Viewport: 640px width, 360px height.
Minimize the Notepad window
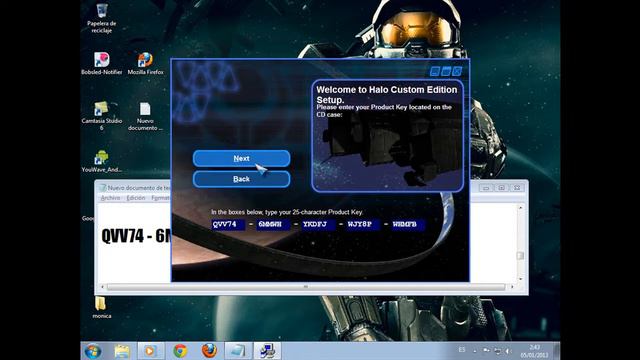click(486, 188)
